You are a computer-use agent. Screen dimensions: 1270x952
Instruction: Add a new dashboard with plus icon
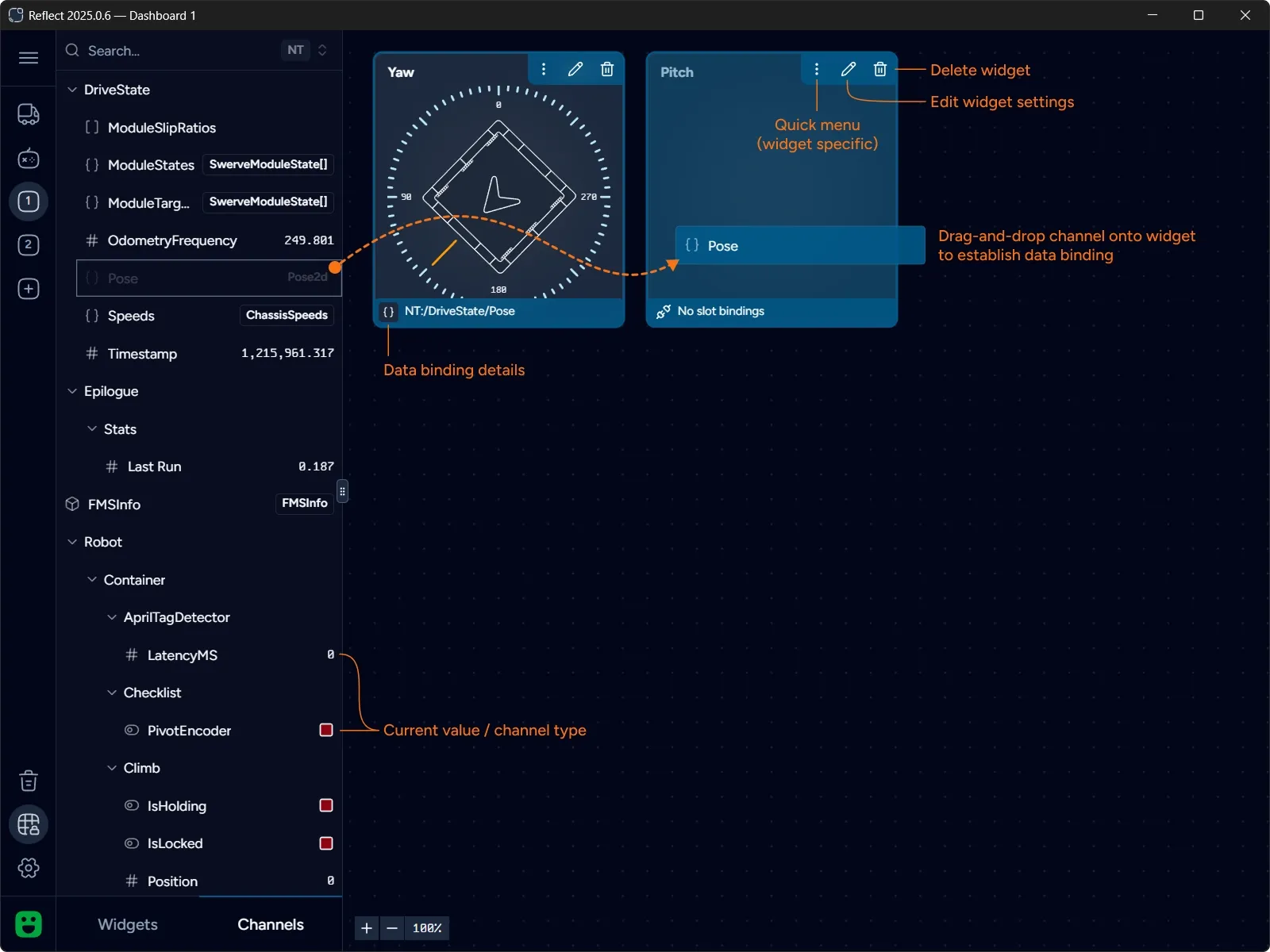pyautogui.click(x=29, y=289)
